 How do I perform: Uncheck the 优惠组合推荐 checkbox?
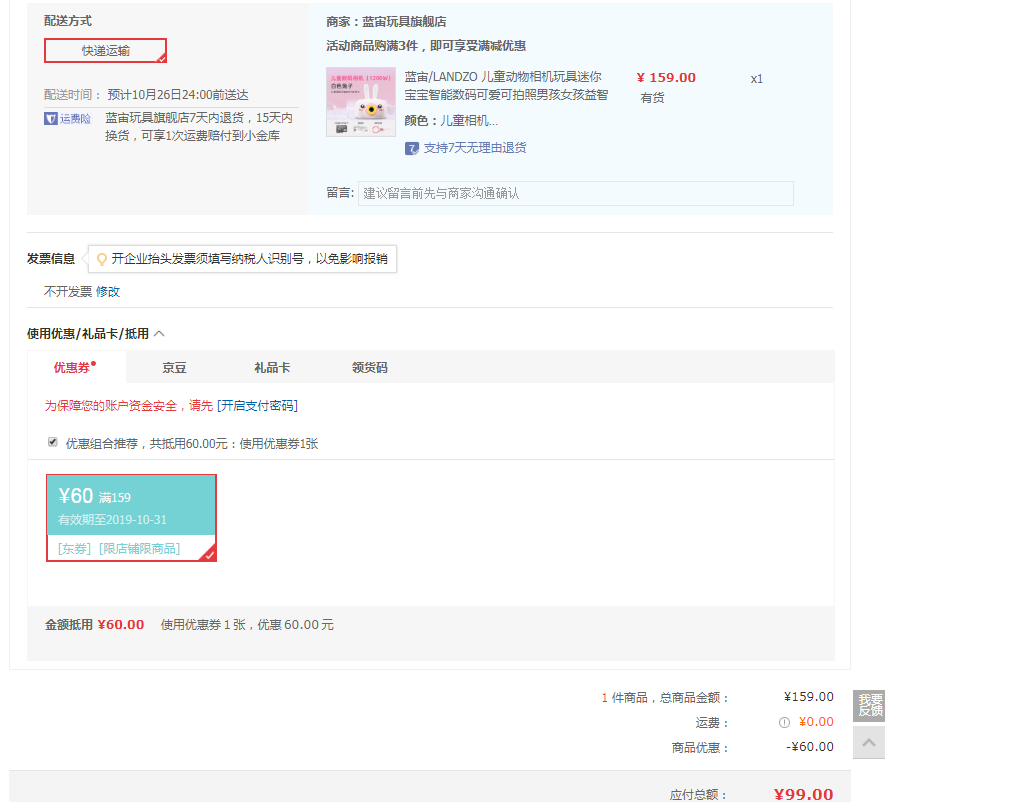tap(53, 442)
